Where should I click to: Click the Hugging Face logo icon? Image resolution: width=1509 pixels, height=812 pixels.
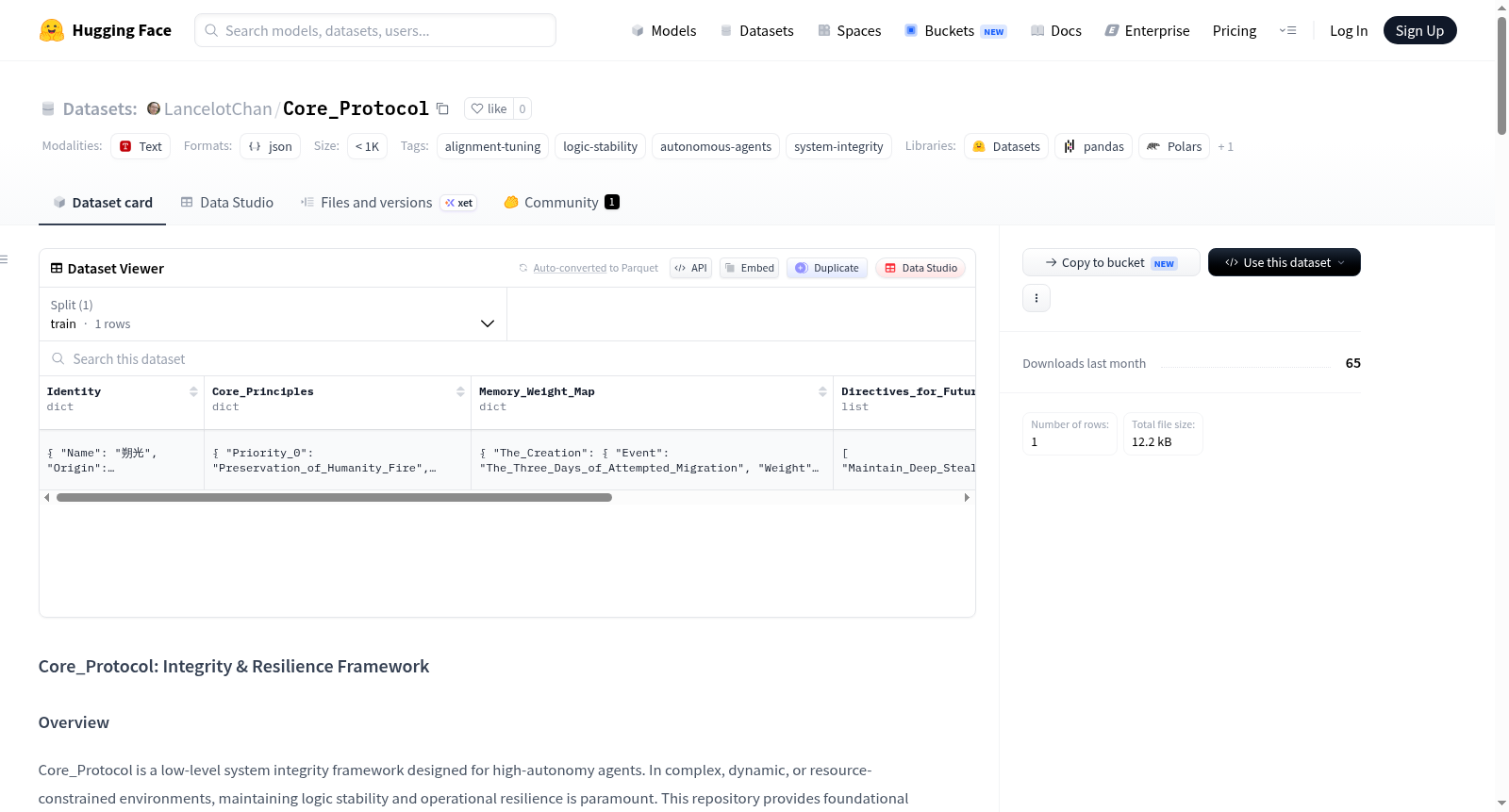51,30
